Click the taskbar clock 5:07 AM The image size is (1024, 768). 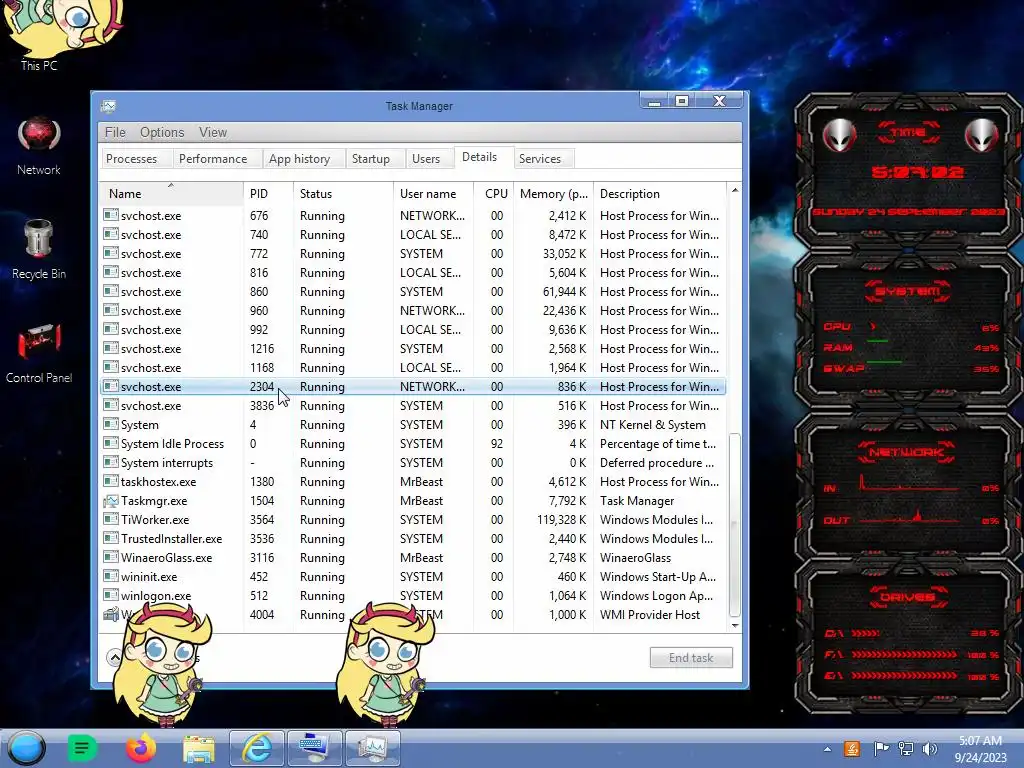pos(980,741)
